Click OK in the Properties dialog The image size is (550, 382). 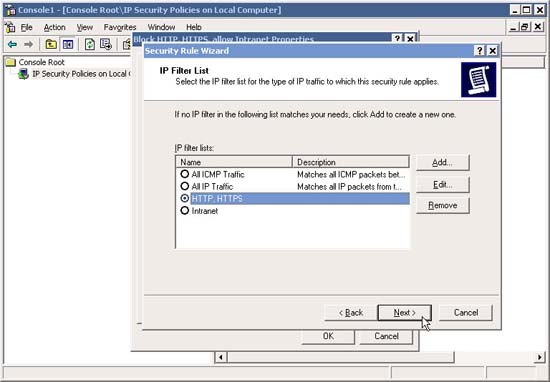point(328,336)
